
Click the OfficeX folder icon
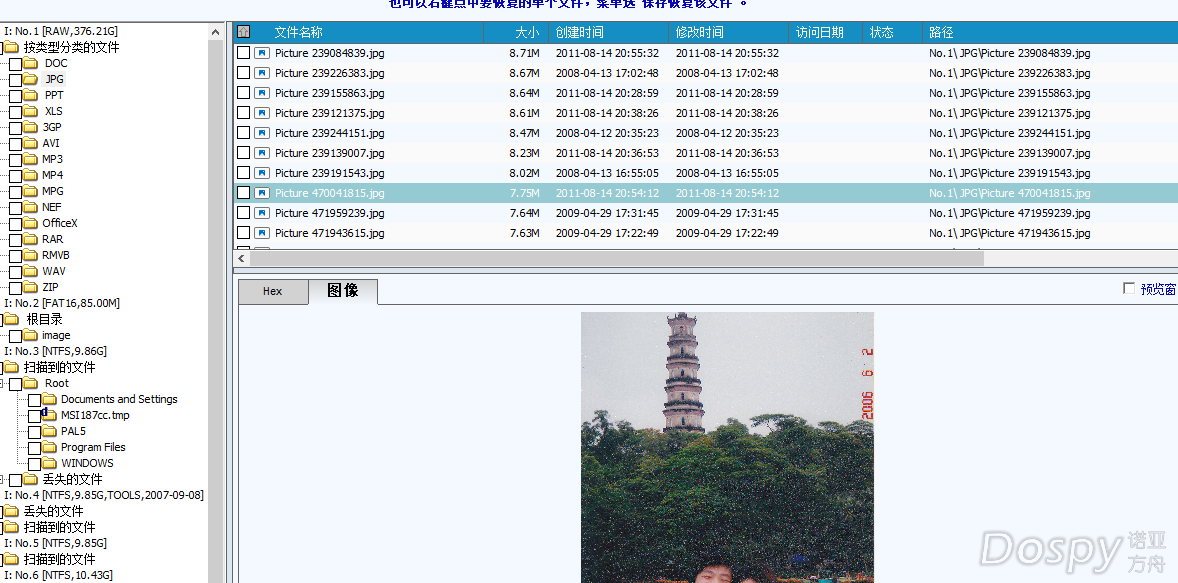tap(31, 223)
